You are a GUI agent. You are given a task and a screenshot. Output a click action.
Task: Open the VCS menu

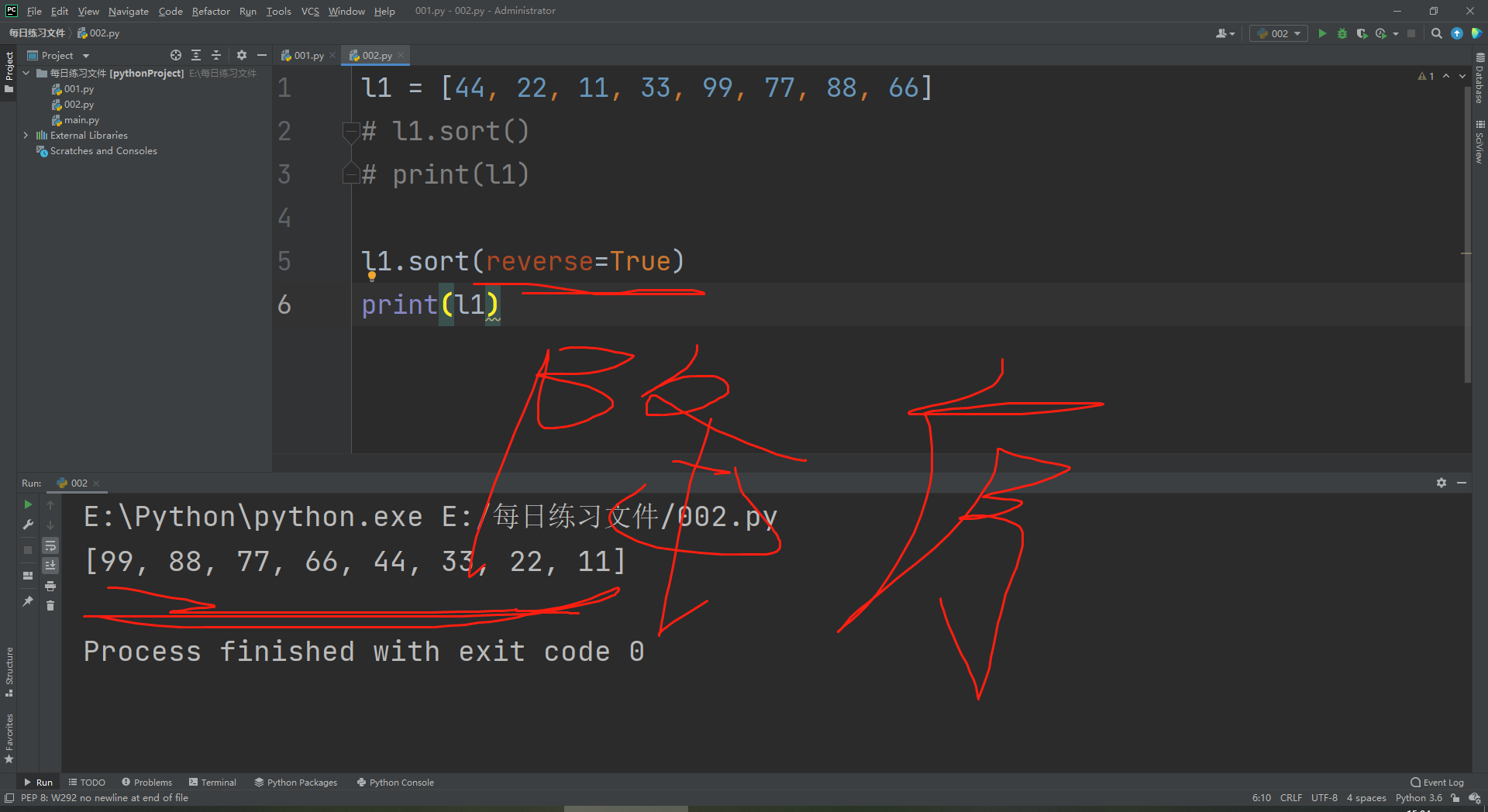coord(310,11)
